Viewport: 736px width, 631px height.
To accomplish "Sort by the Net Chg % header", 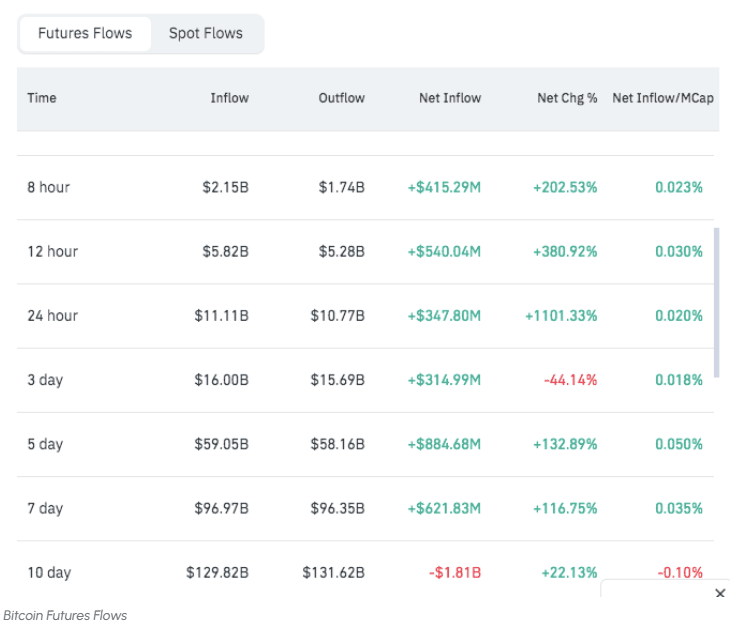I will click(567, 98).
